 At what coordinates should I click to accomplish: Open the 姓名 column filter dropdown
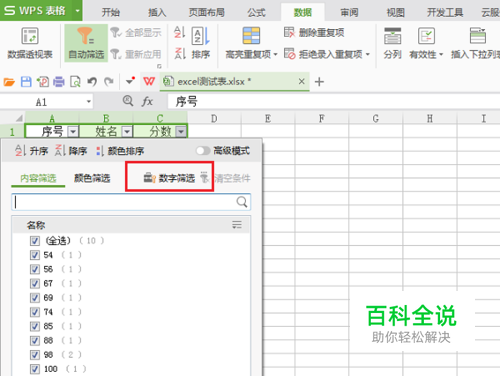coord(127,132)
